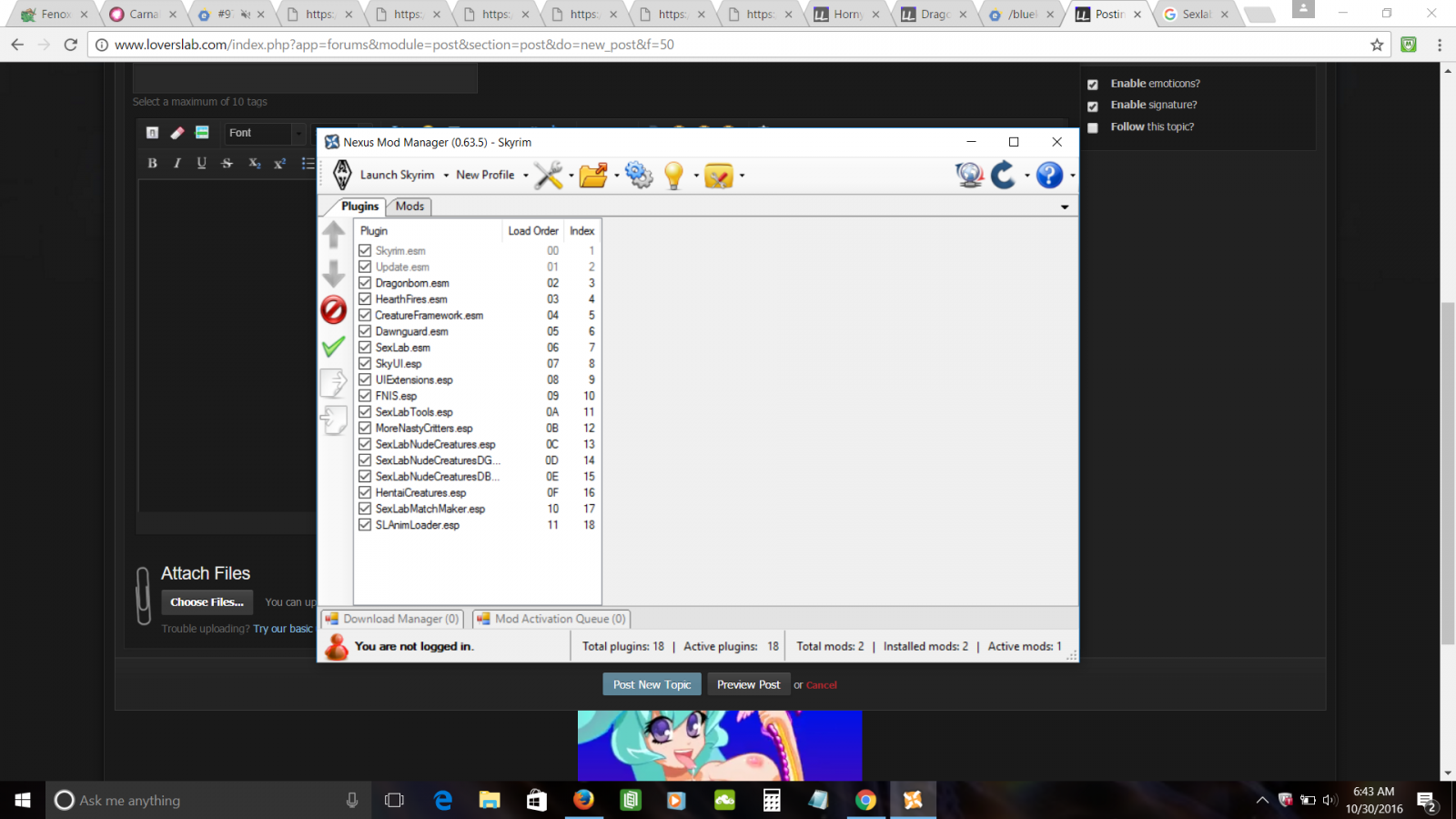The width and height of the screenshot is (1456, 819).
Task: Expand the change game dropdown arrow
Action: click(x=1026, y=176)
